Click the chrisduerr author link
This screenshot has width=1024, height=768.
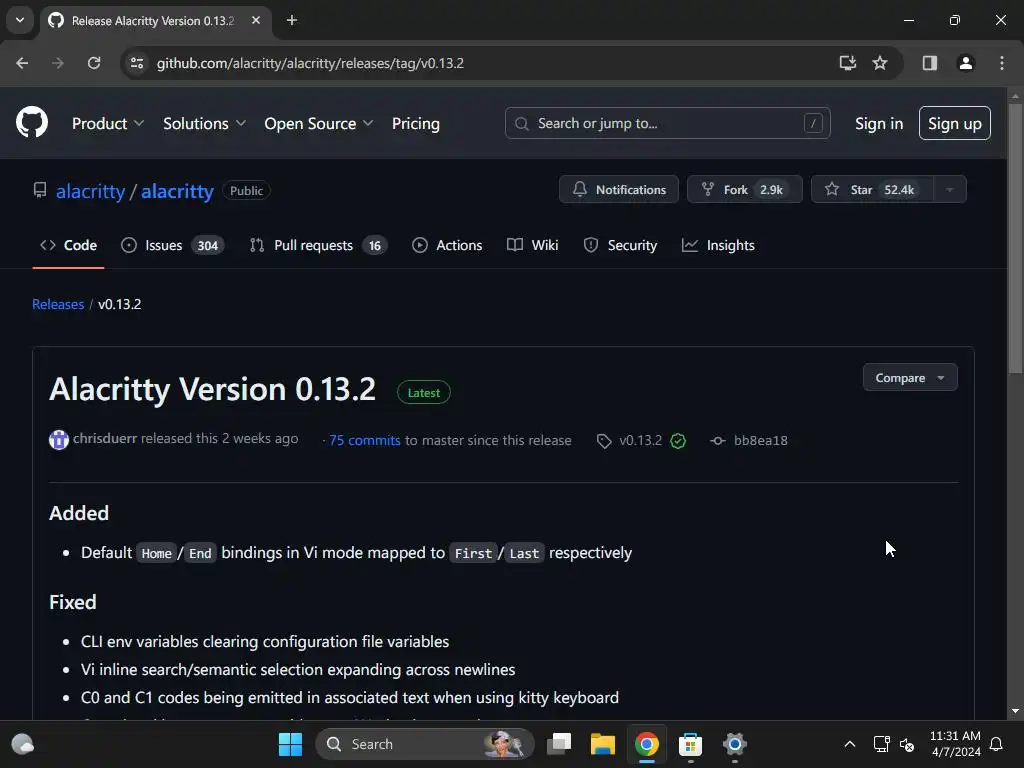[x=104, y=438]
